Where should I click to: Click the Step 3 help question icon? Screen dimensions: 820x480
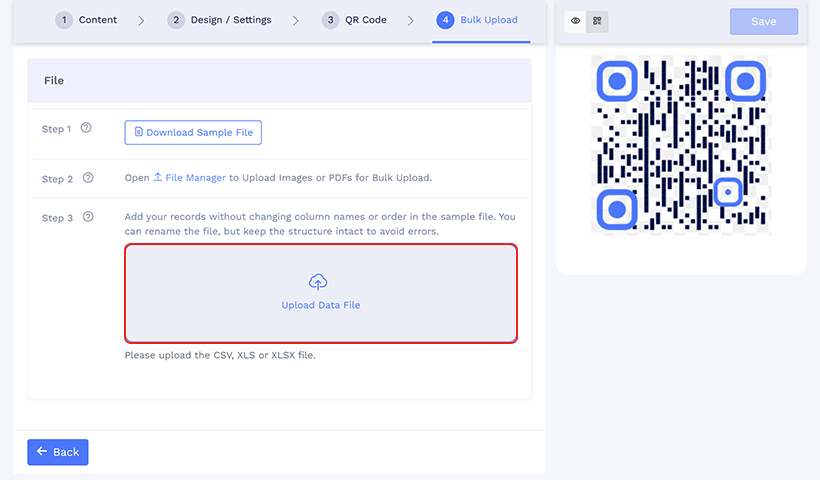coord(86,217)
